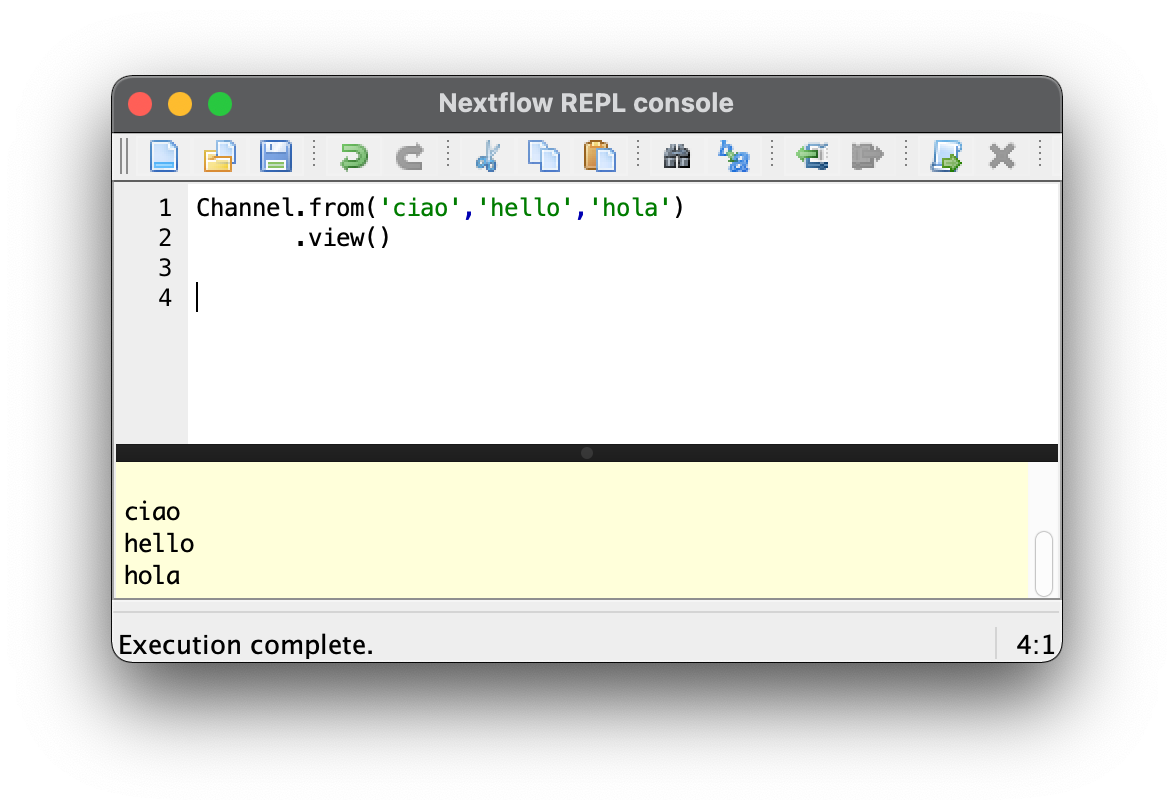Image resolution: width=1174 pixels, height=810 pixels.
Task: Open the Find and Replace tool
Action: (x=733, y=156)
